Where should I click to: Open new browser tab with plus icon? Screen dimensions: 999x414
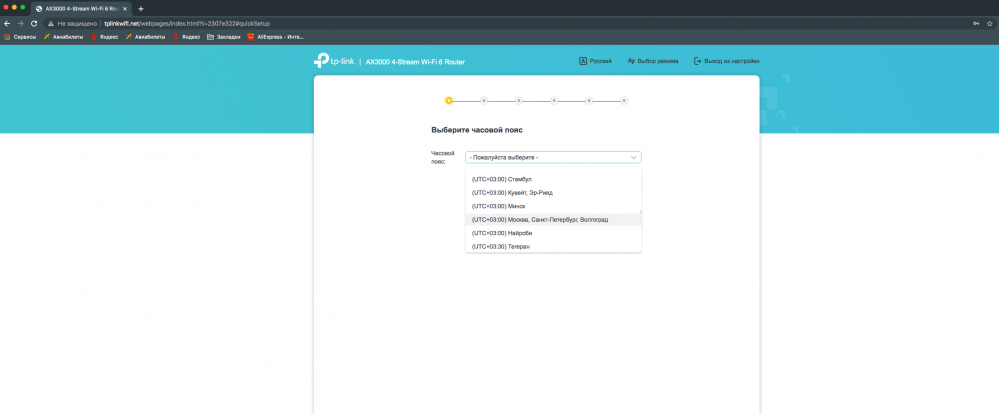(x=140, y=8)
